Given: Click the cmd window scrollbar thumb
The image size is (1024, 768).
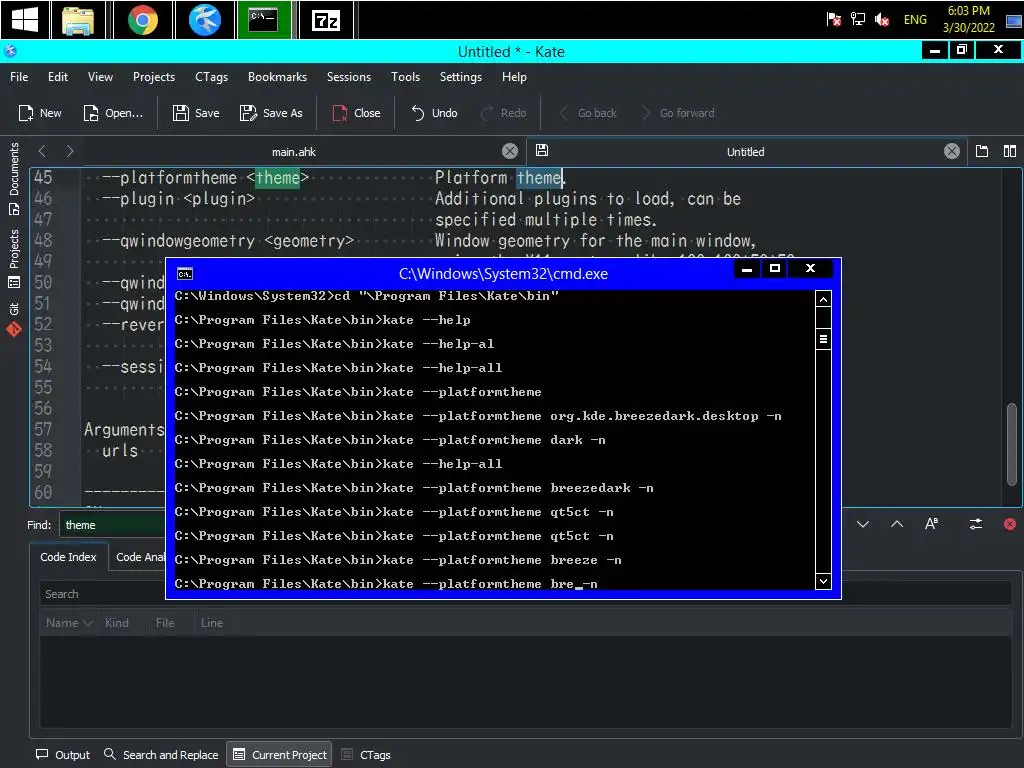Looking at the screenshot, I should click(824, 339).
